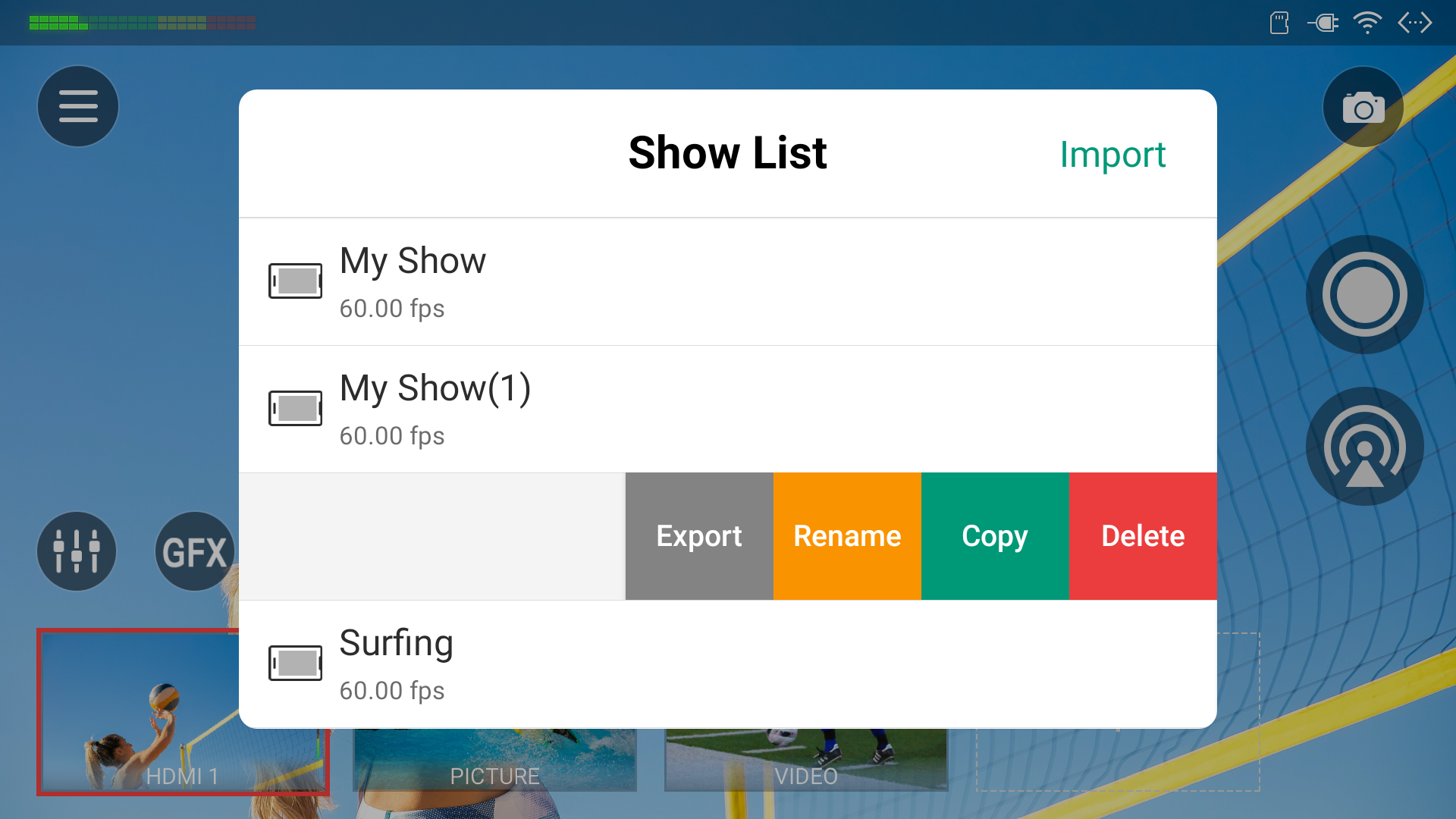Click 60.00 fps under Surfing

[x=392, y=691]
